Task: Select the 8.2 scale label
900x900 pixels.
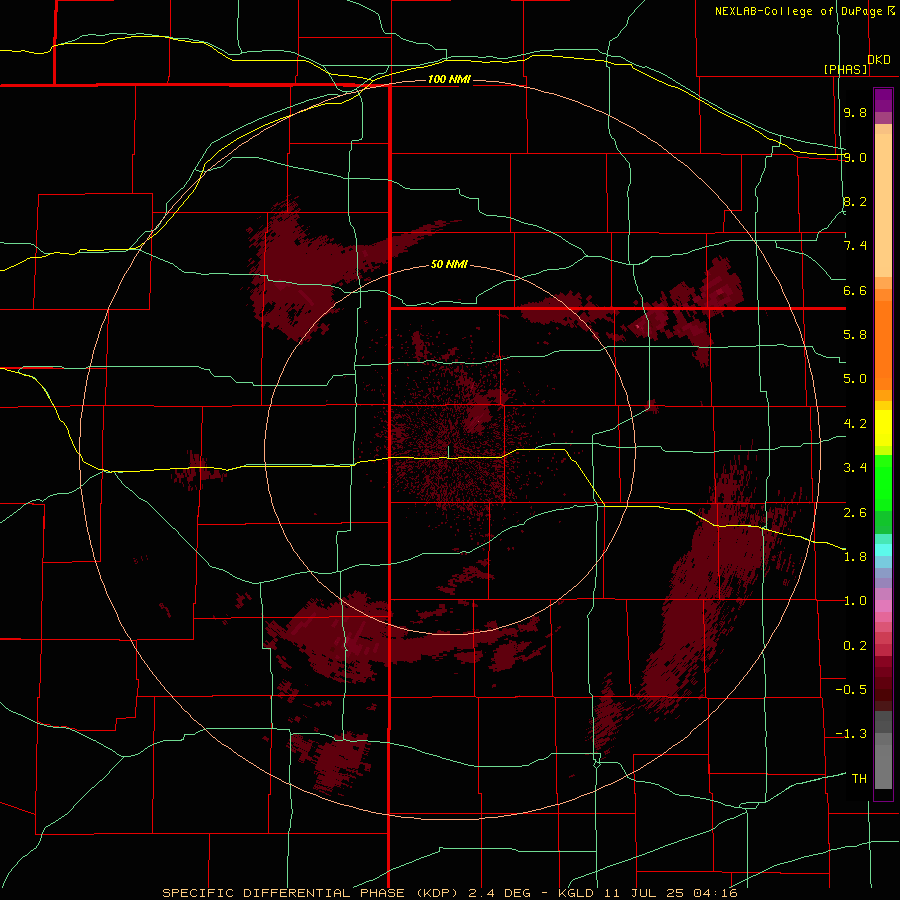Action: coord(855,201)
